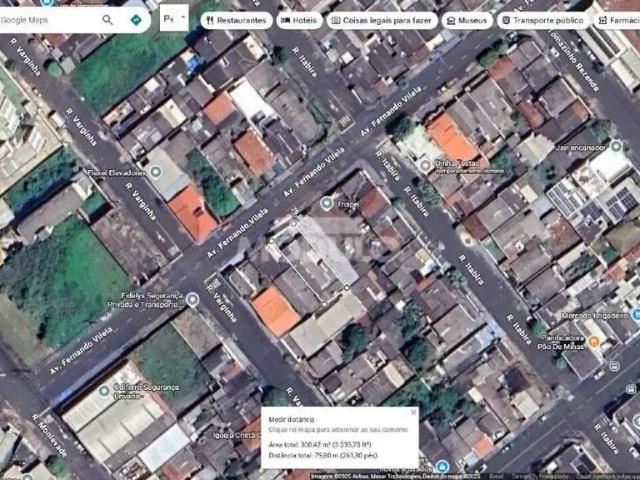Select the Hotéis category chip

[x=299, y=20]
